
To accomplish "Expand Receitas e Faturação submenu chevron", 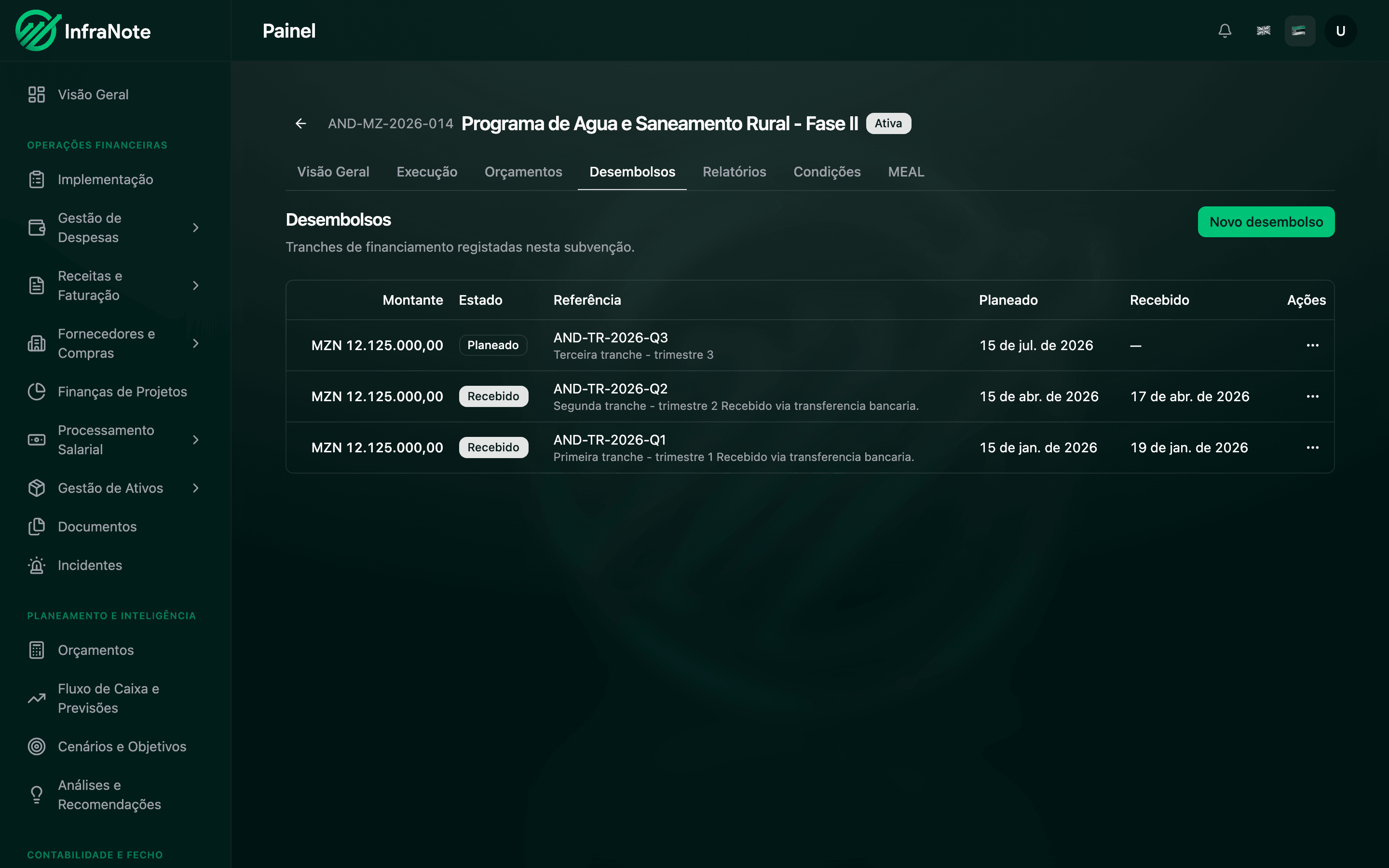I will pos(196,285).
